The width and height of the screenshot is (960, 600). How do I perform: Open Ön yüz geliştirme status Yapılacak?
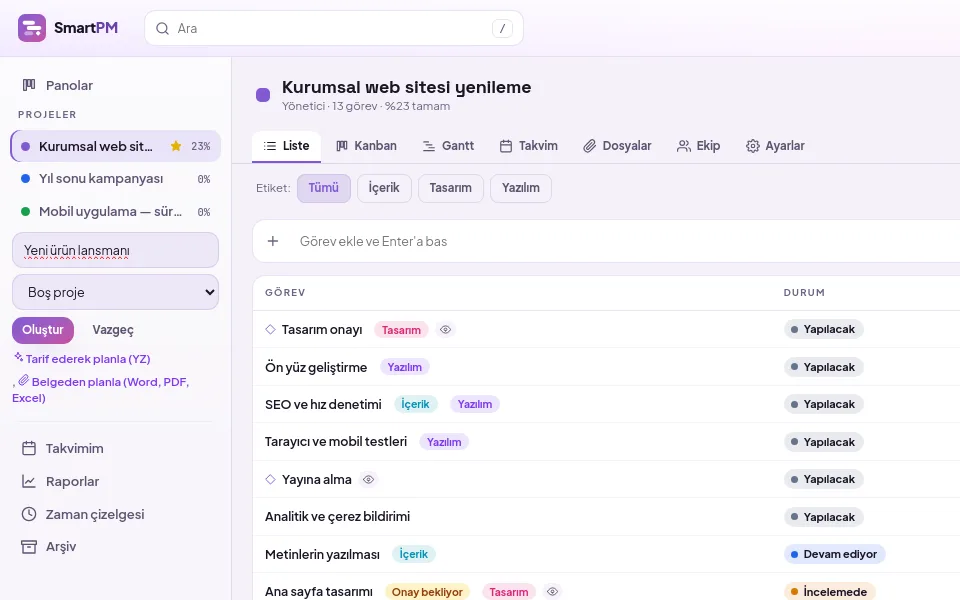(823, 367)
